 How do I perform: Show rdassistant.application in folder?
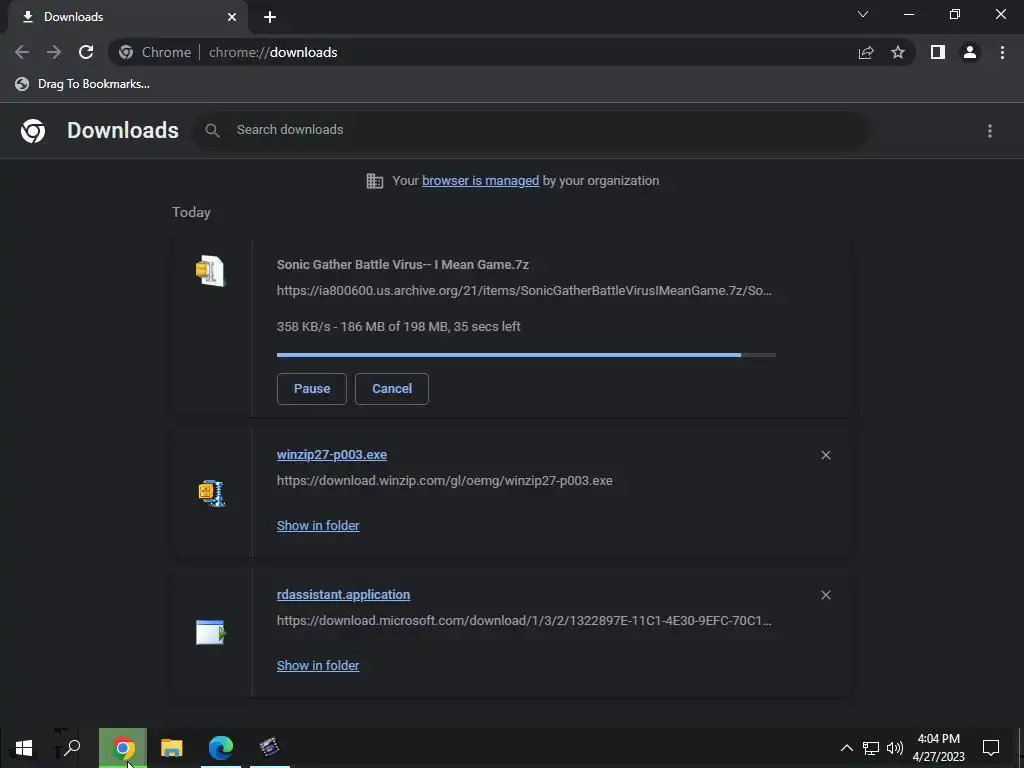coord(318,665)
